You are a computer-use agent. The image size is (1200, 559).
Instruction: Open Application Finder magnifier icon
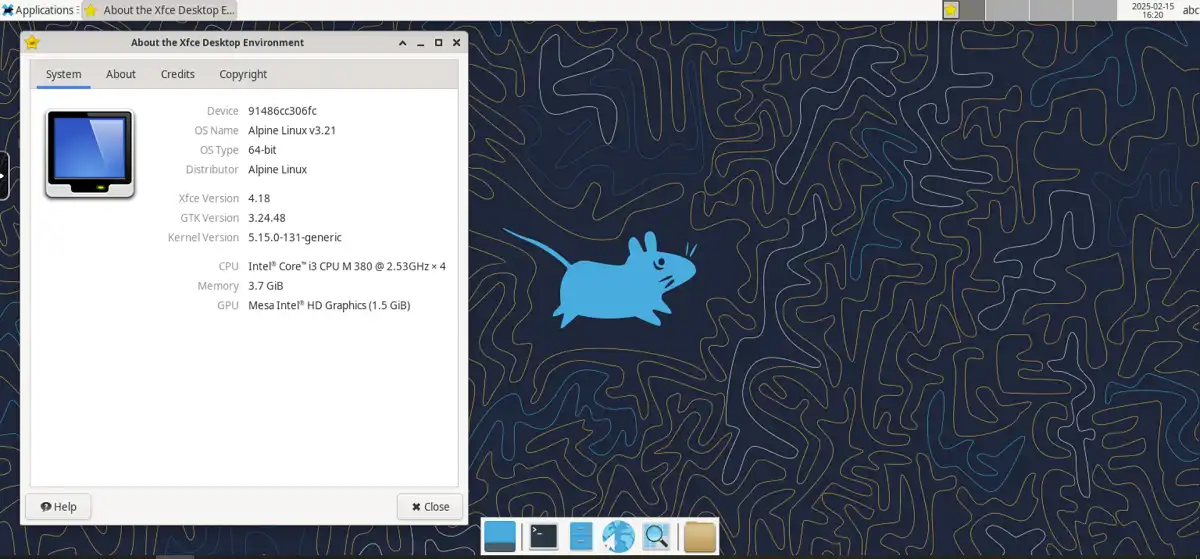(x=656, y=537)
